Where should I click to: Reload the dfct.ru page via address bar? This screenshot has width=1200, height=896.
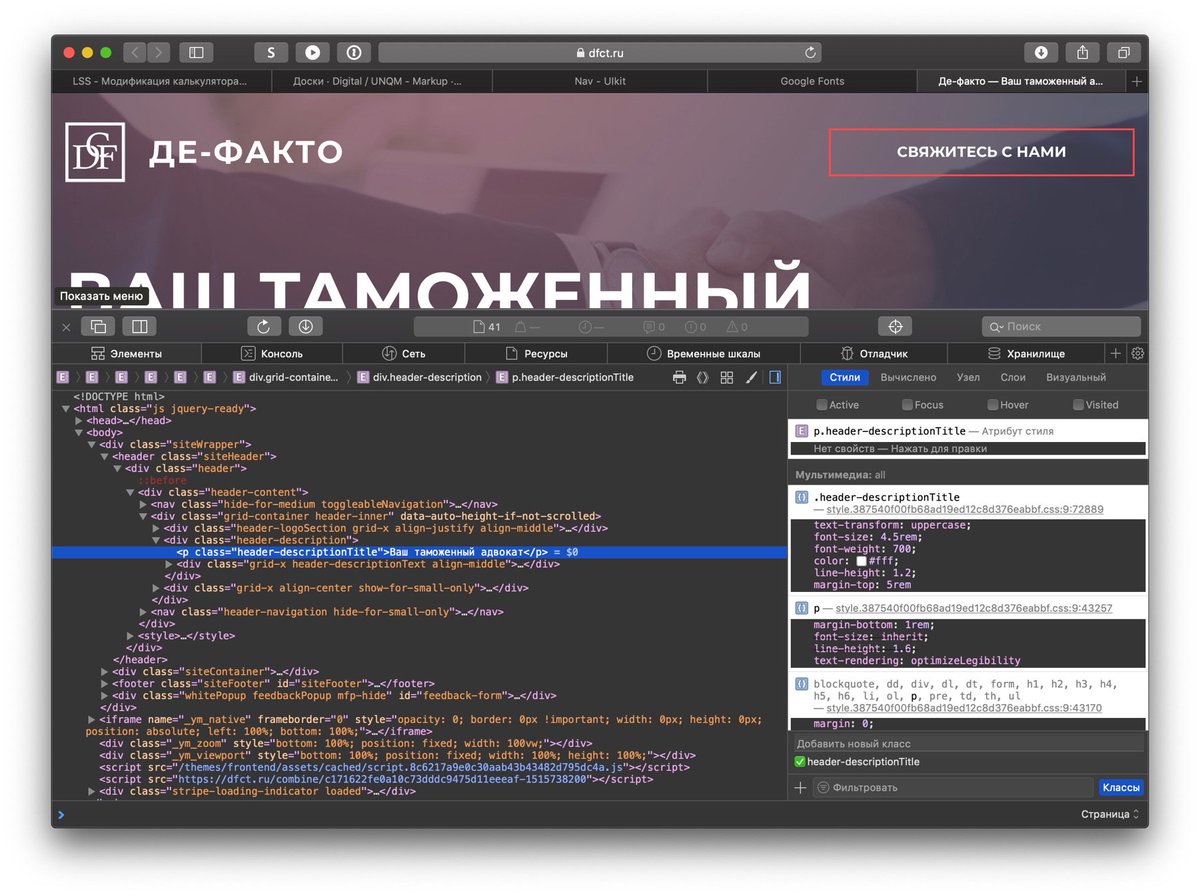[810, 52]
